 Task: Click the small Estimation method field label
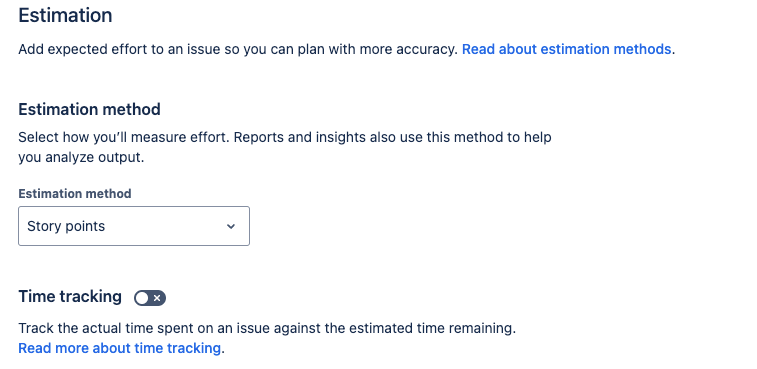pyautogui.click(x=75, y=194)
